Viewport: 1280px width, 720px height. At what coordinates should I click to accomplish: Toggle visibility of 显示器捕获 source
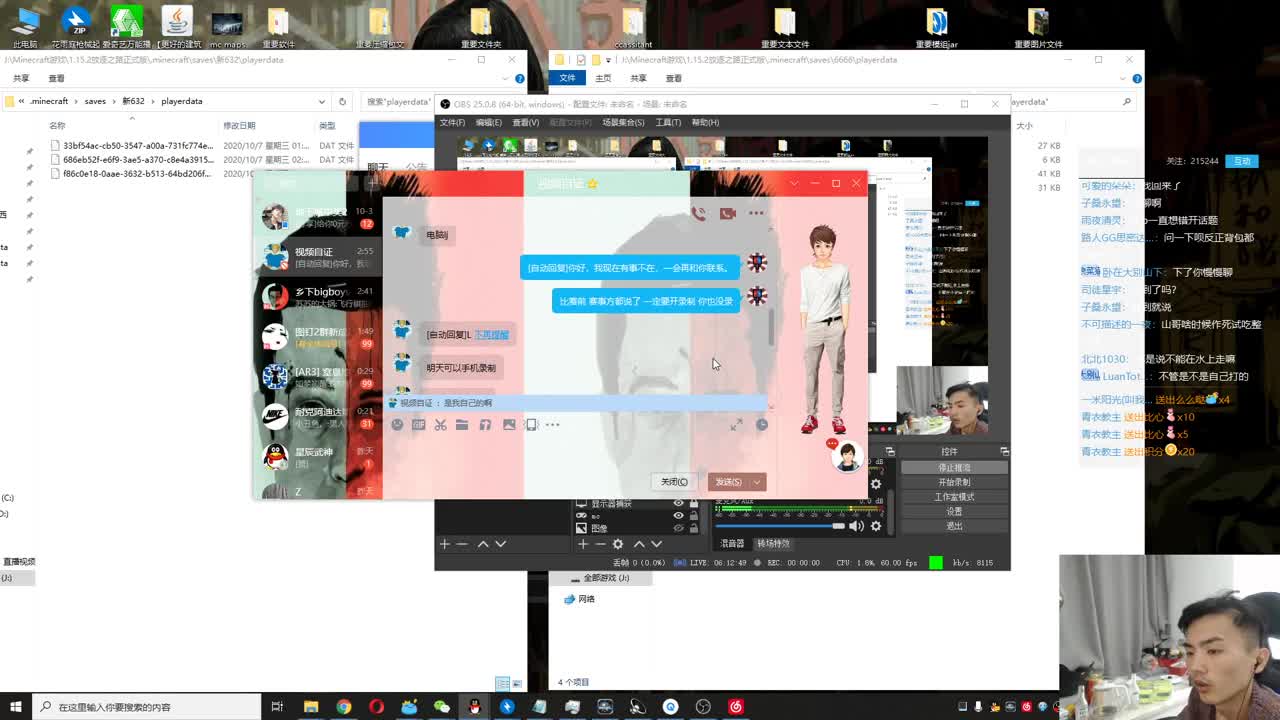[x=678, y=503]
